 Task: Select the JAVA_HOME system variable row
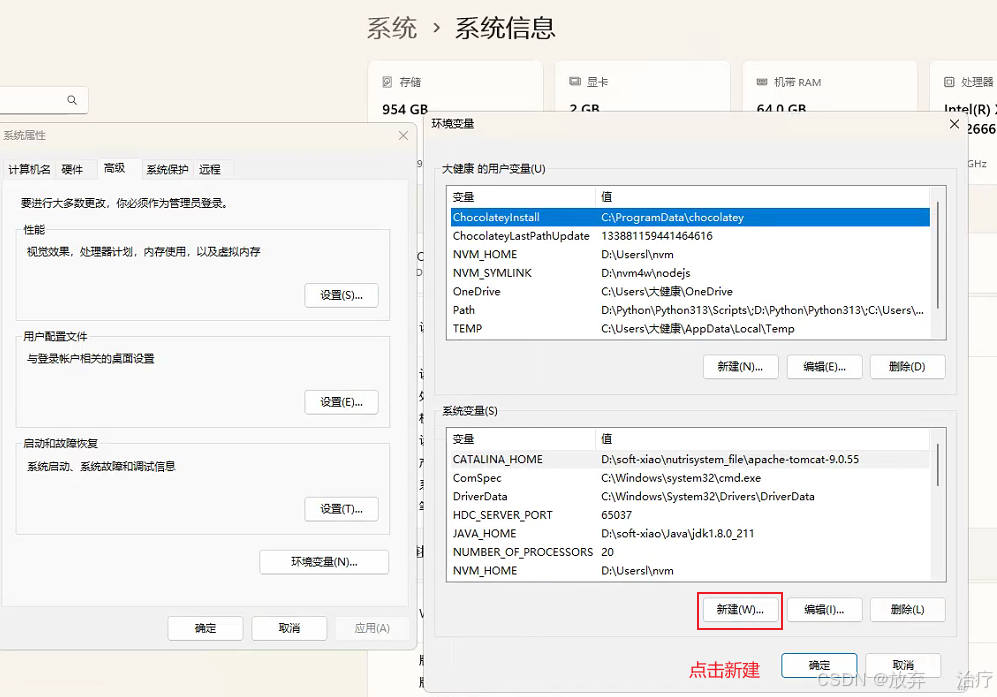[x=600, y=533]
